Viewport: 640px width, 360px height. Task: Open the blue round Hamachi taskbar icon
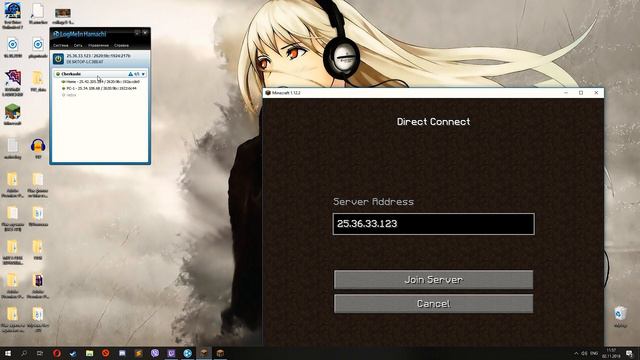[187, 353]
